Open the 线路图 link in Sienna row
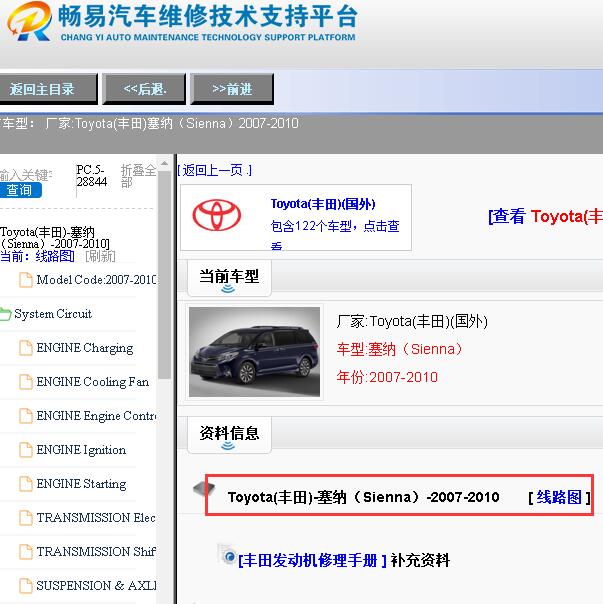The width and height of the screenshot is (603, 604). [x=559, y=497]
